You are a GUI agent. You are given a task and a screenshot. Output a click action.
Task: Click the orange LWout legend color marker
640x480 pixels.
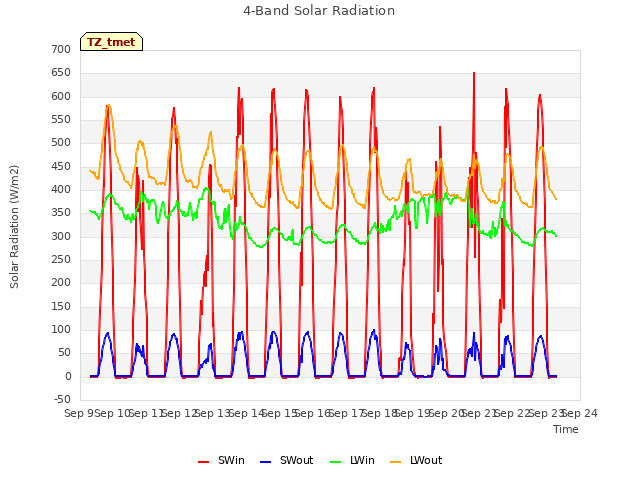[396, 462]
